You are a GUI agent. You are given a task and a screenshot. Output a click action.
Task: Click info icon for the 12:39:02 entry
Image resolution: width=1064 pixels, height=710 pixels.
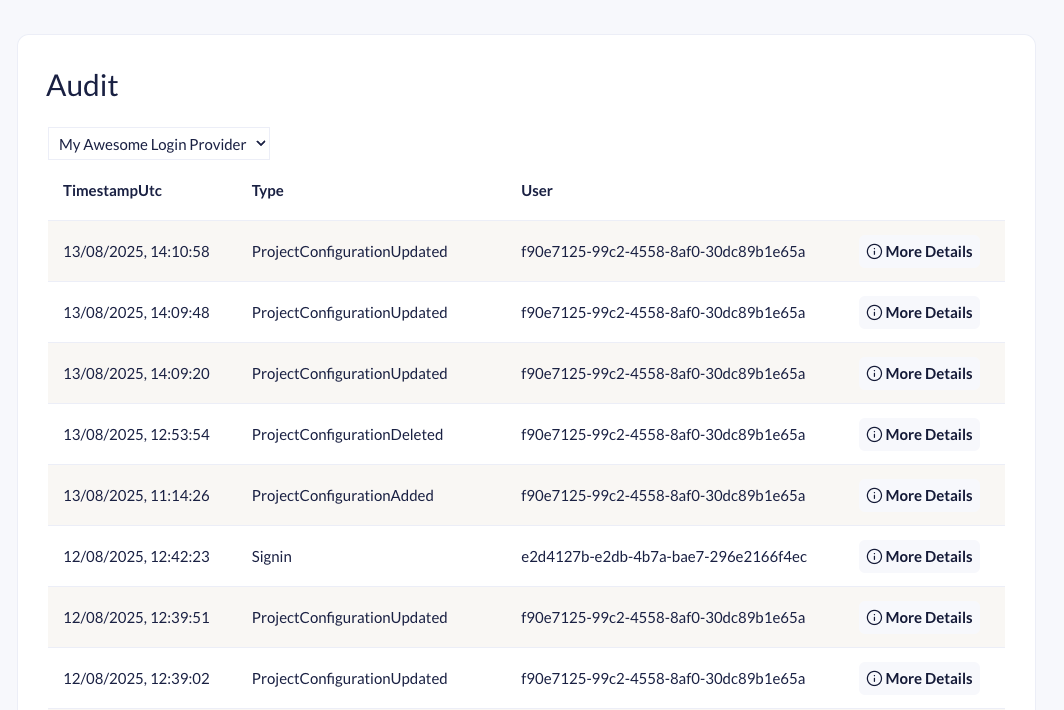pos(874,679)
